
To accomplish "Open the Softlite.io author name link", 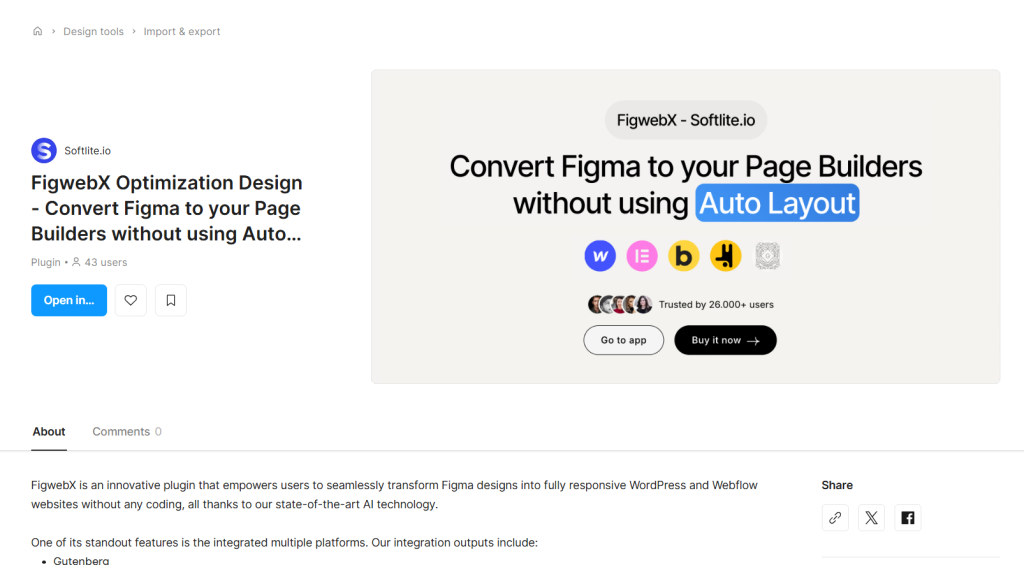I will (88, 151).
